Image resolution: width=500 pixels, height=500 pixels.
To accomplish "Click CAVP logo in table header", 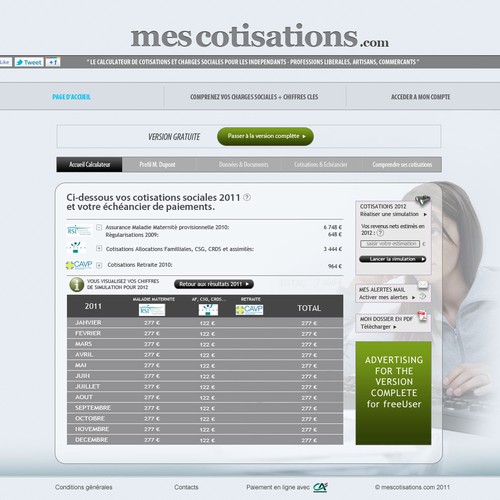I will (249, 310).
